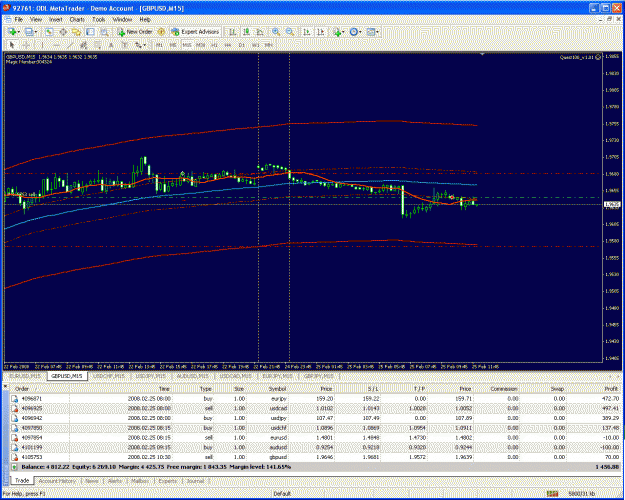
Task: Set timeframe to M1
Action: pyautogui.click(x=159, y=45)
